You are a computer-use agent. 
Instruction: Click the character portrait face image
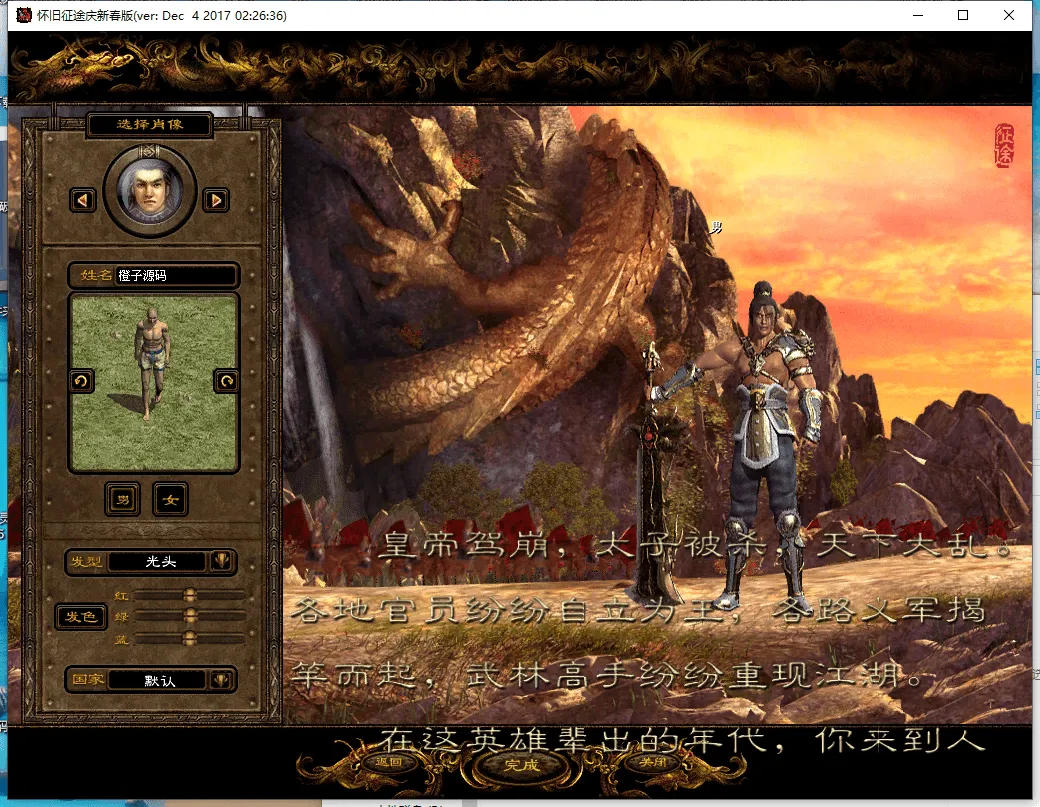pos(149,187)
